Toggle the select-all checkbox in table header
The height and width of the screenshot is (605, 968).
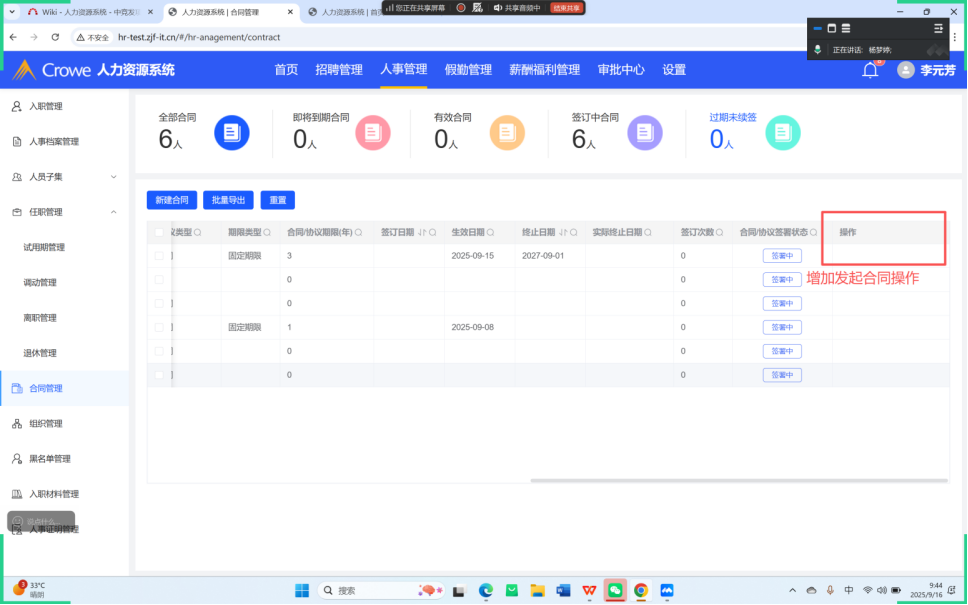[159, 232]
